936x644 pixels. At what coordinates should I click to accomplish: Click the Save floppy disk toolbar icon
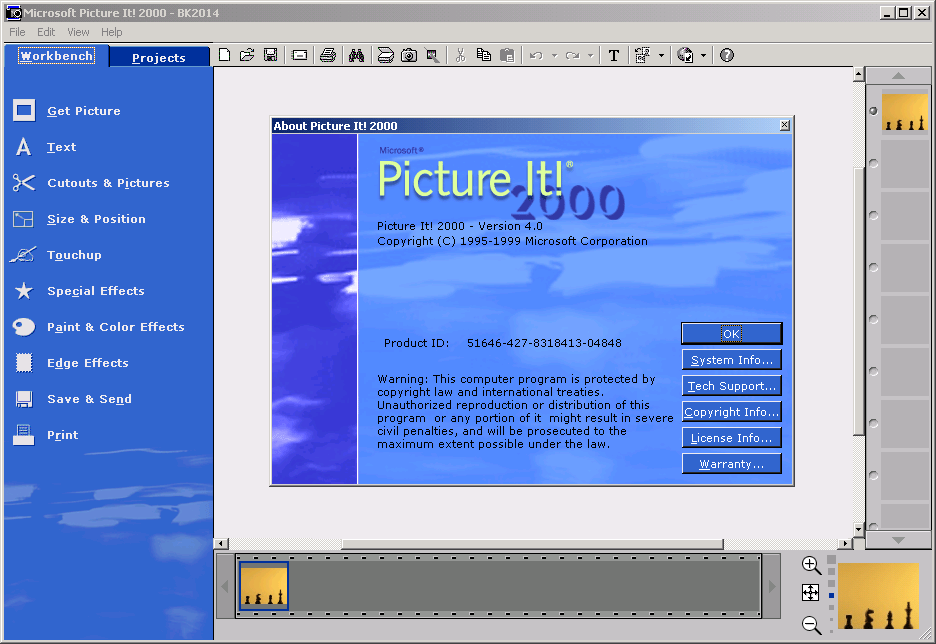pyautogui.click(x=270, y=56)
